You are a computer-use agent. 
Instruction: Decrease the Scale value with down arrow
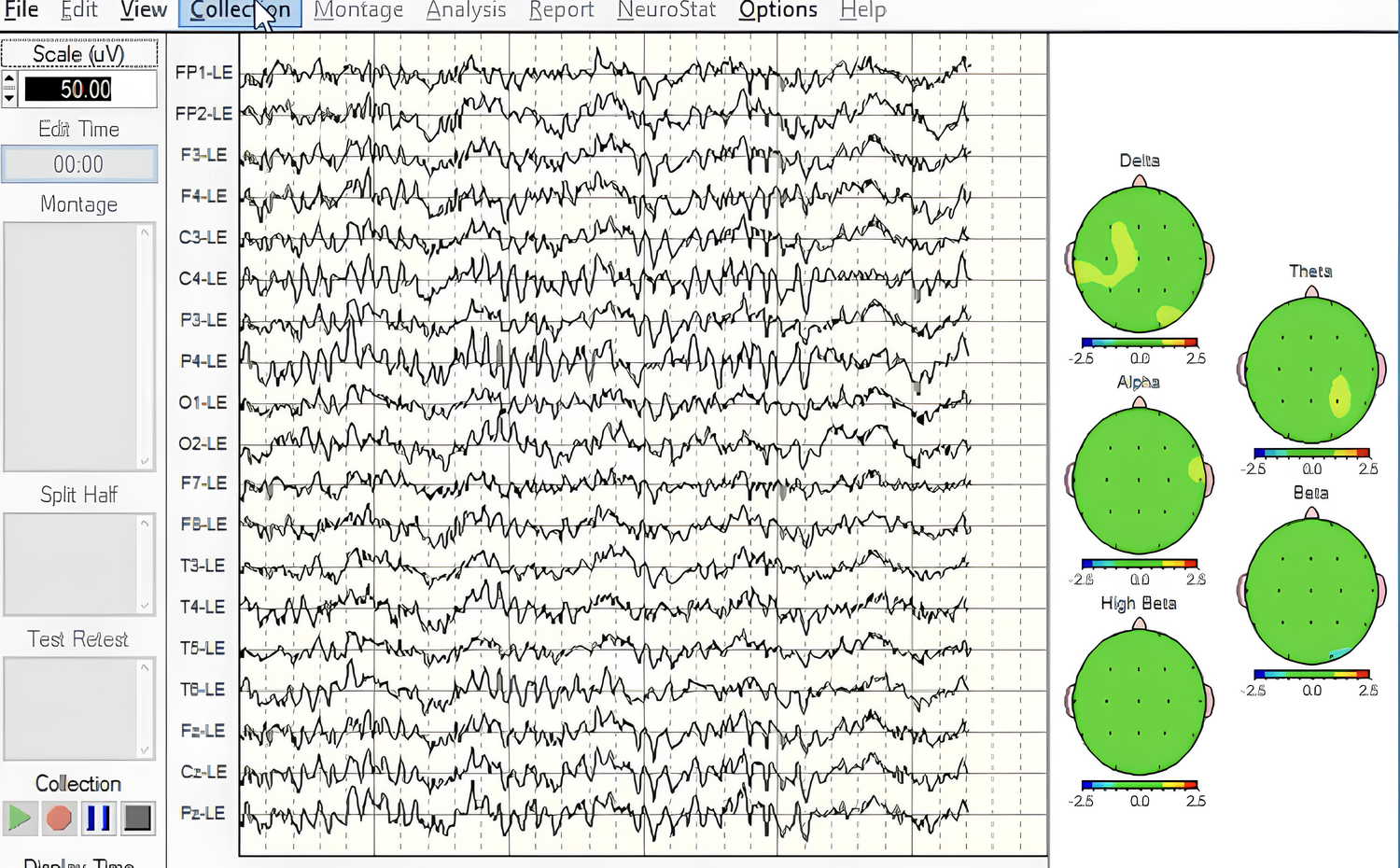tap(9, 98)
